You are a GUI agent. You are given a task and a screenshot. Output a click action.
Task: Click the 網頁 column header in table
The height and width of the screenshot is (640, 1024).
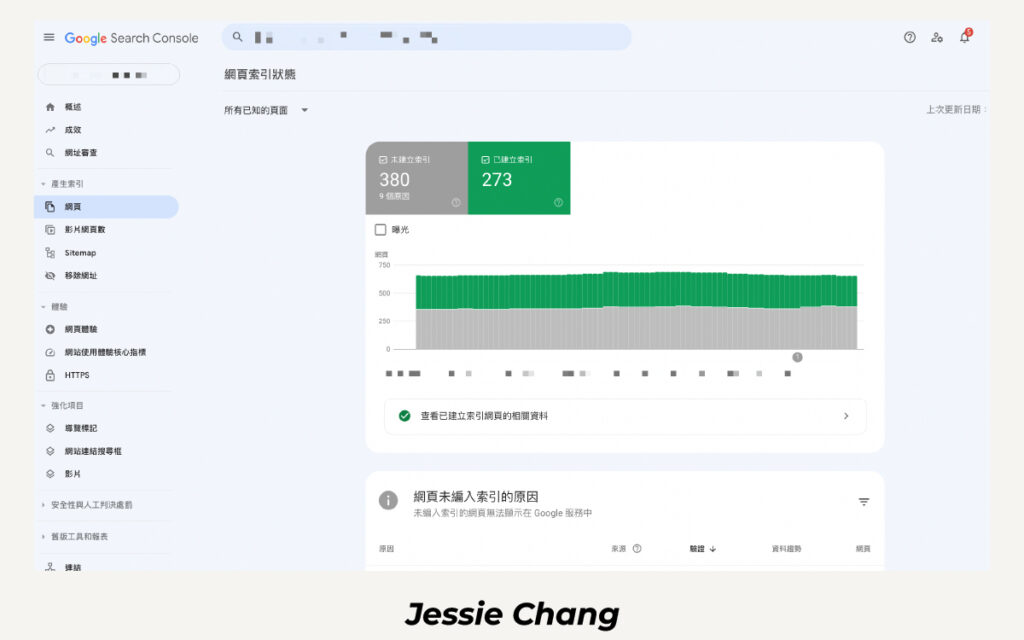863,549
